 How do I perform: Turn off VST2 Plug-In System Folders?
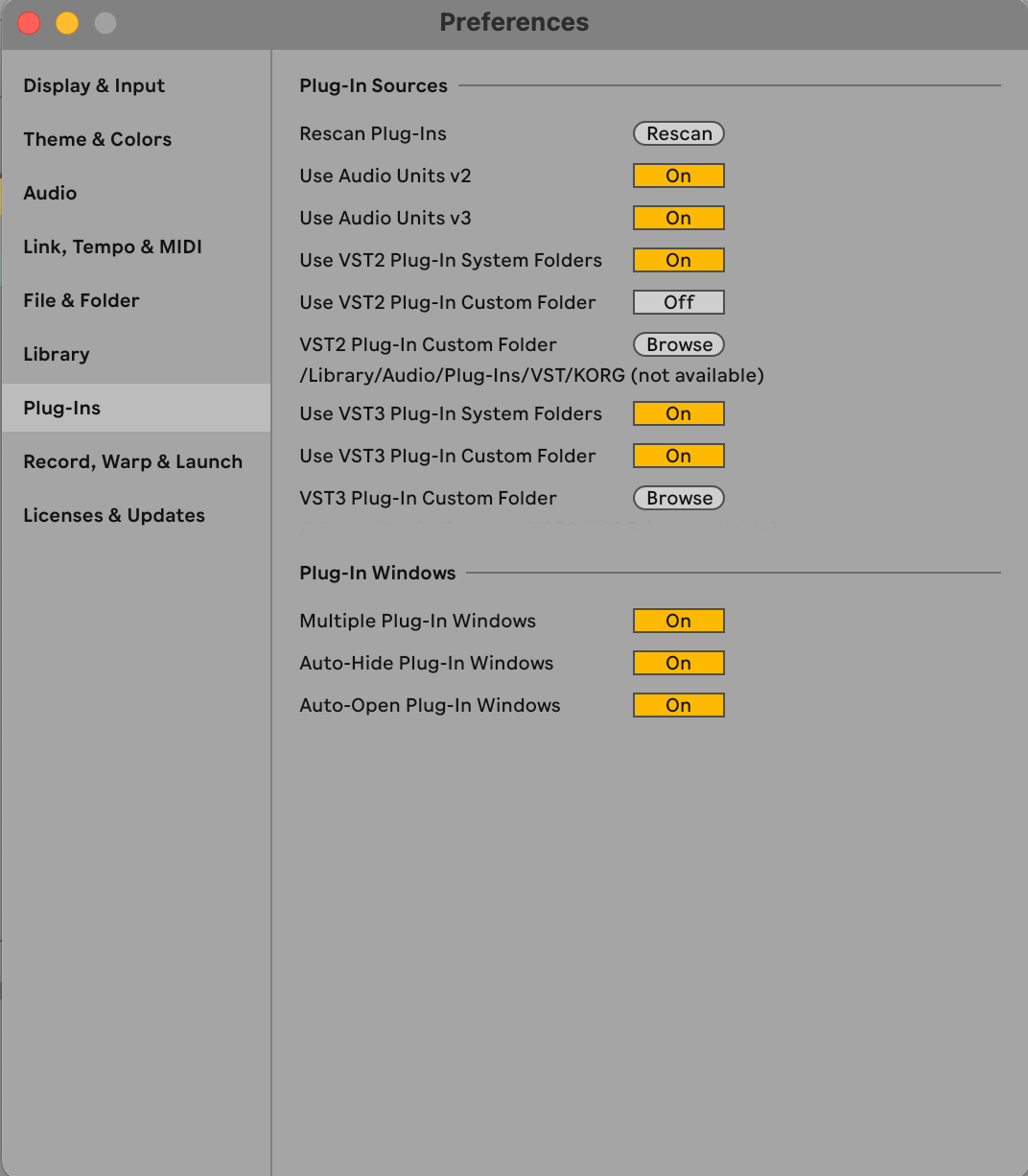[x=678, y=260]
